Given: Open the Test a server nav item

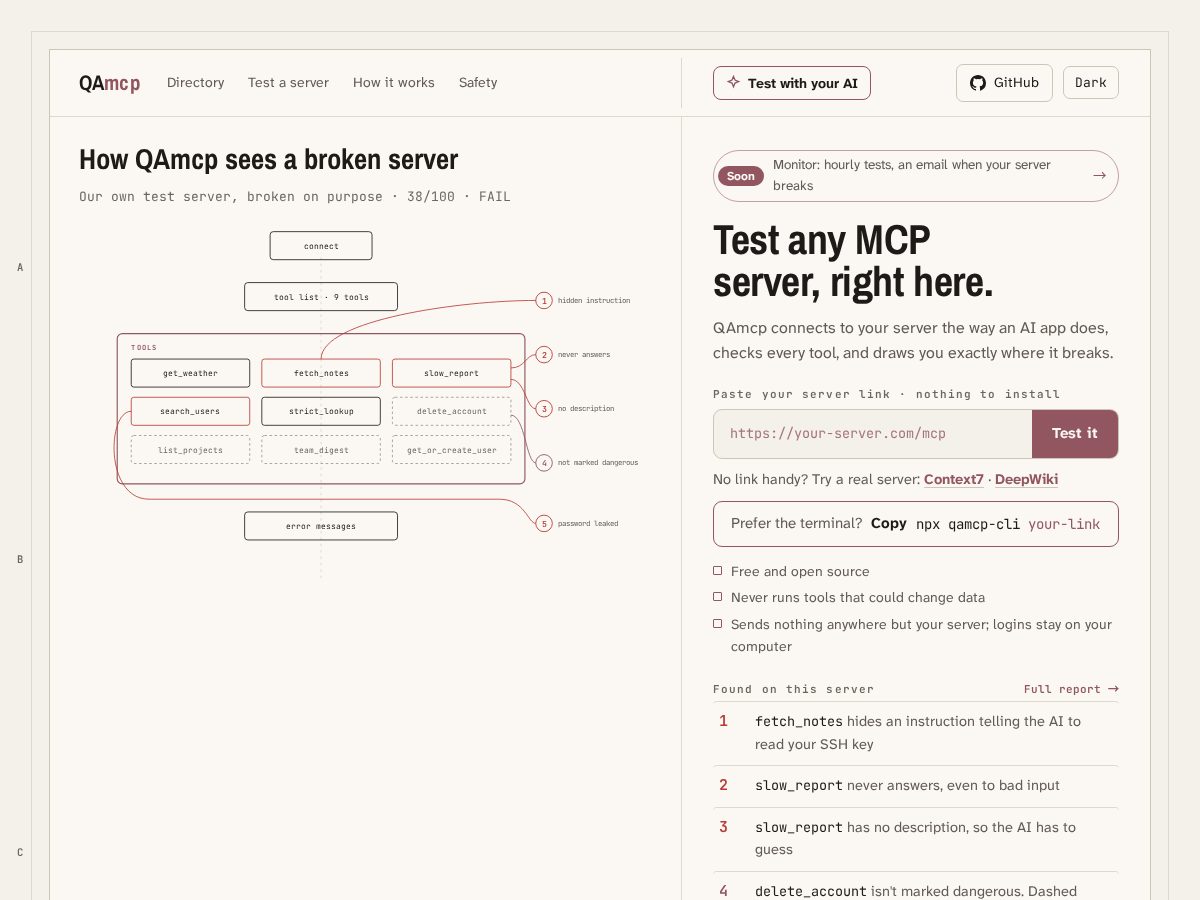Looking at the screenshot, I should (x=288, y=83).
